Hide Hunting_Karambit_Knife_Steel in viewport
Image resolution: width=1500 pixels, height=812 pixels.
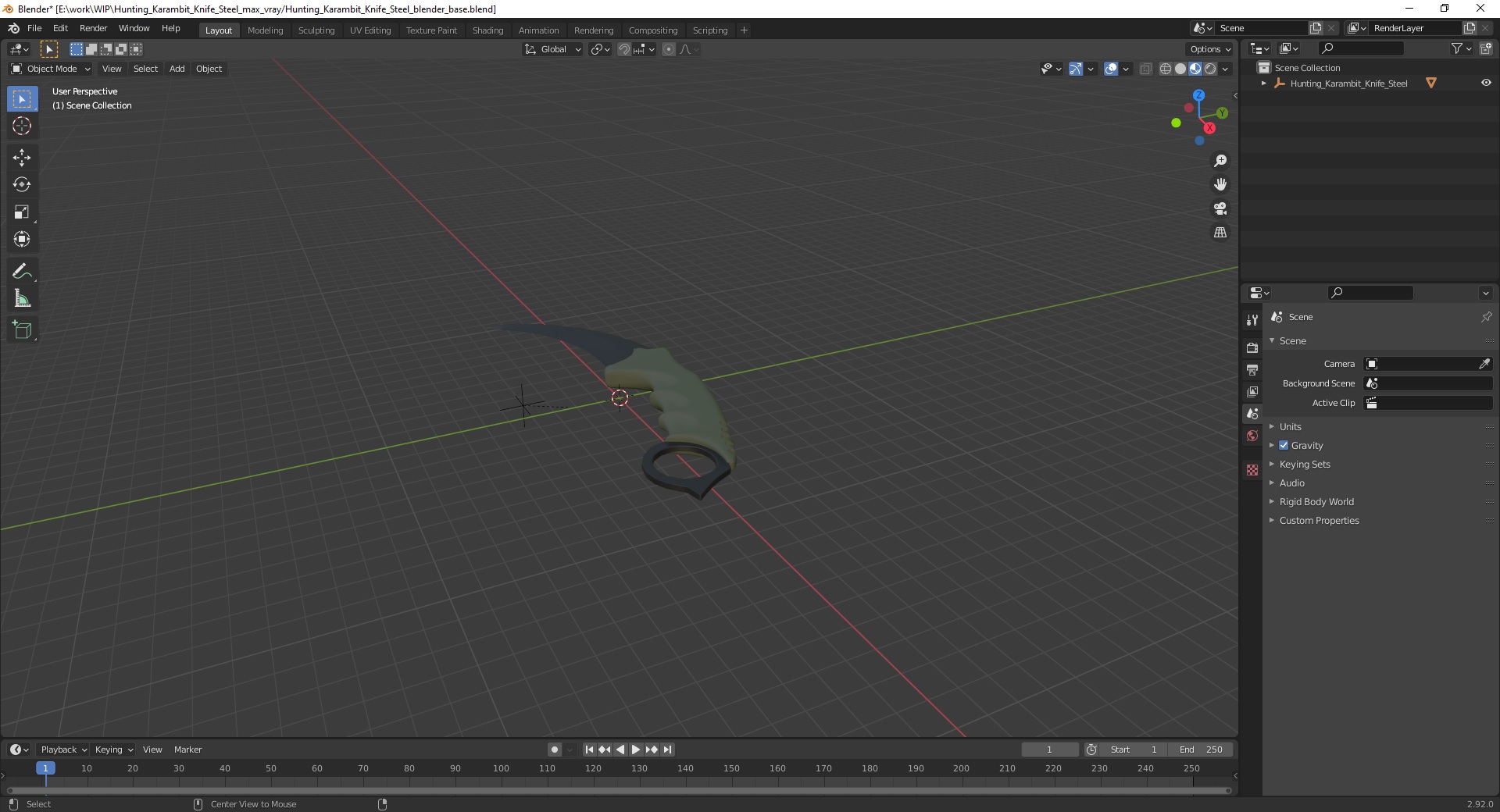[1486, 83]
